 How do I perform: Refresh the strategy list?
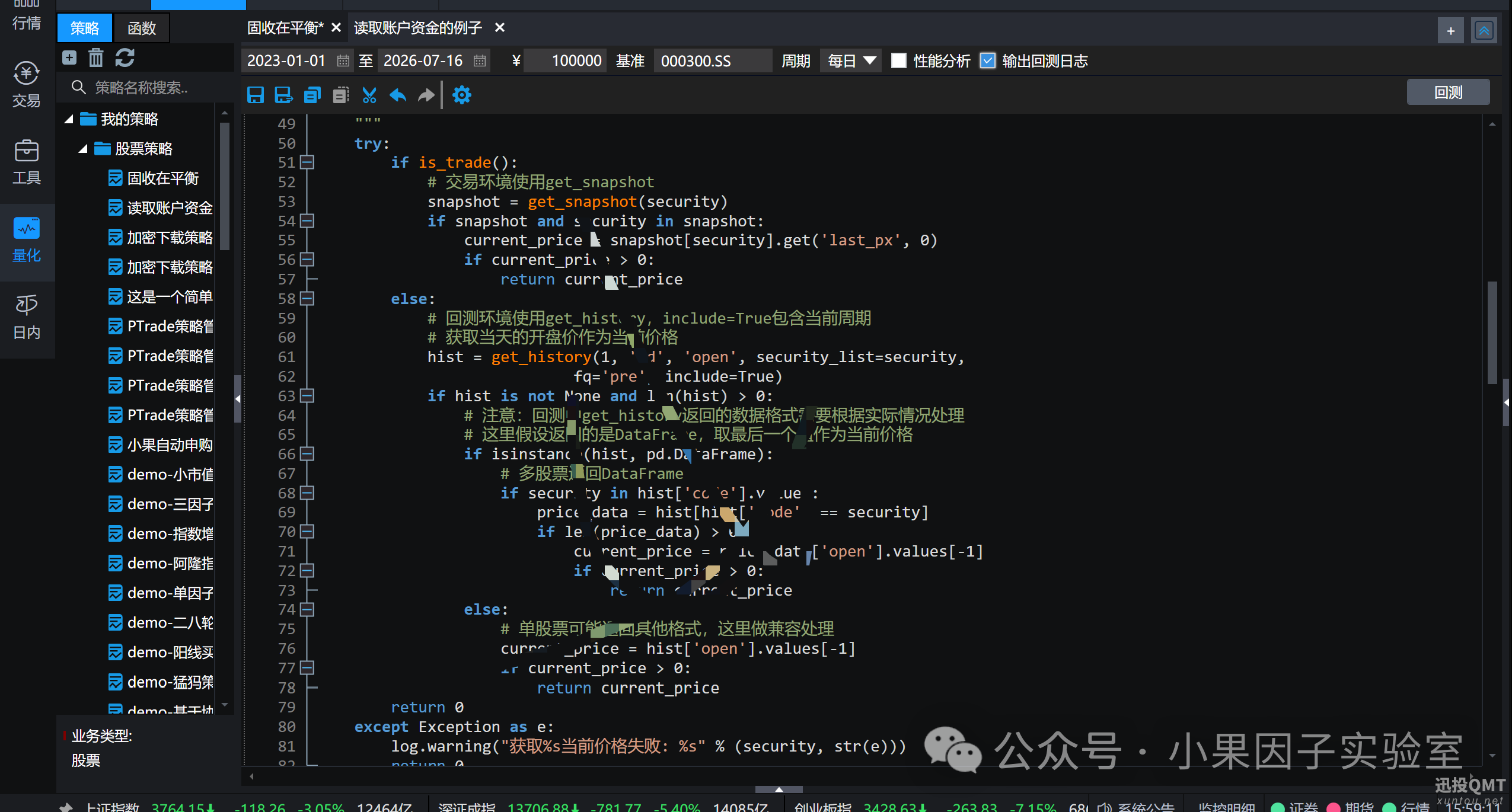125,57
